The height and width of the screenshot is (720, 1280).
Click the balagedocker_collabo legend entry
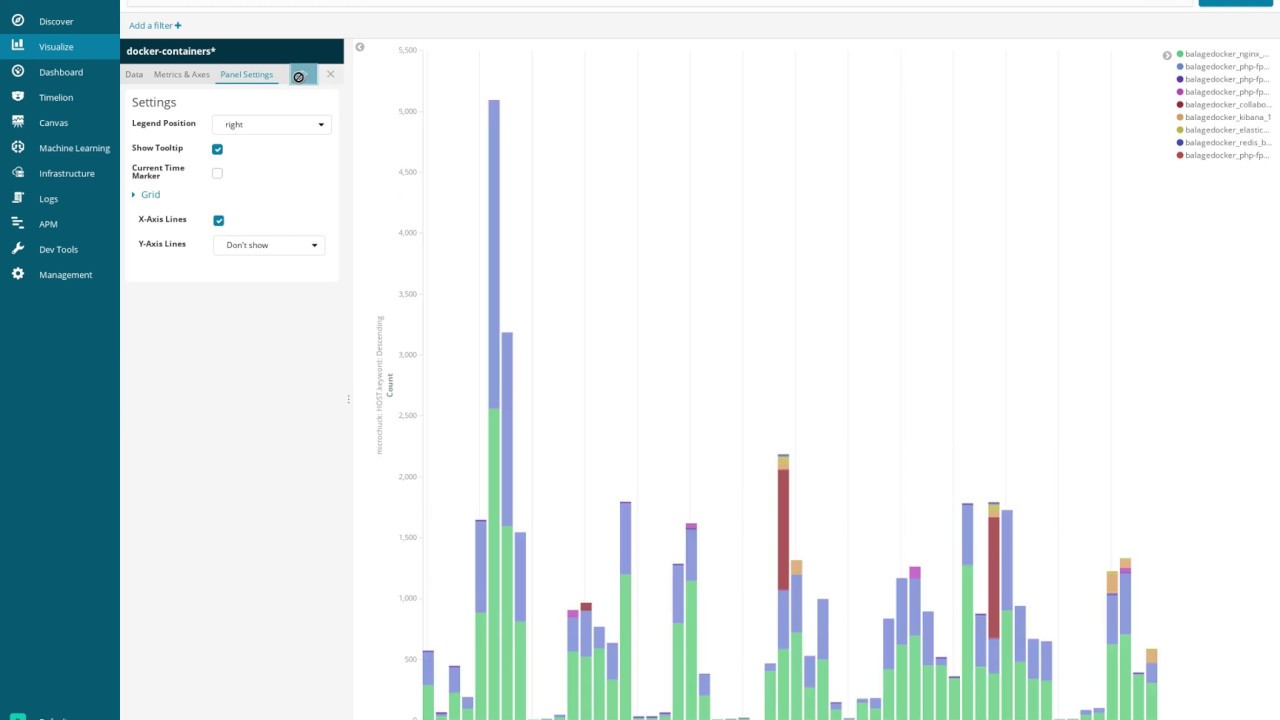[x=1224, y=104]
